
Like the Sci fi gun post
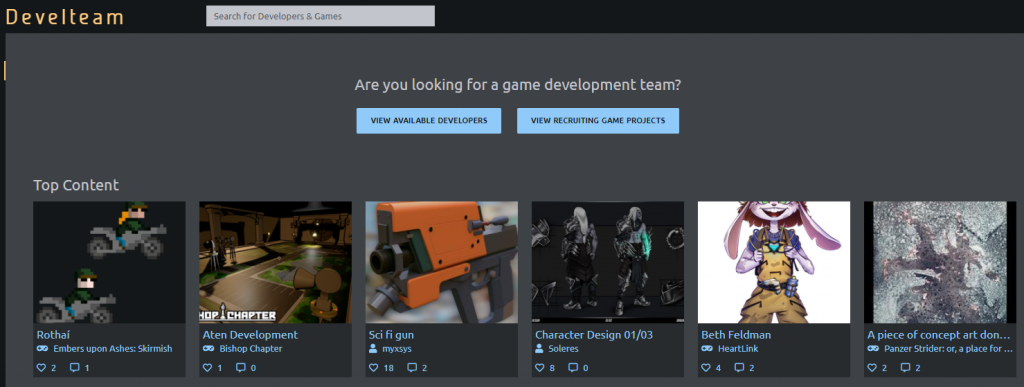point(374,367)
